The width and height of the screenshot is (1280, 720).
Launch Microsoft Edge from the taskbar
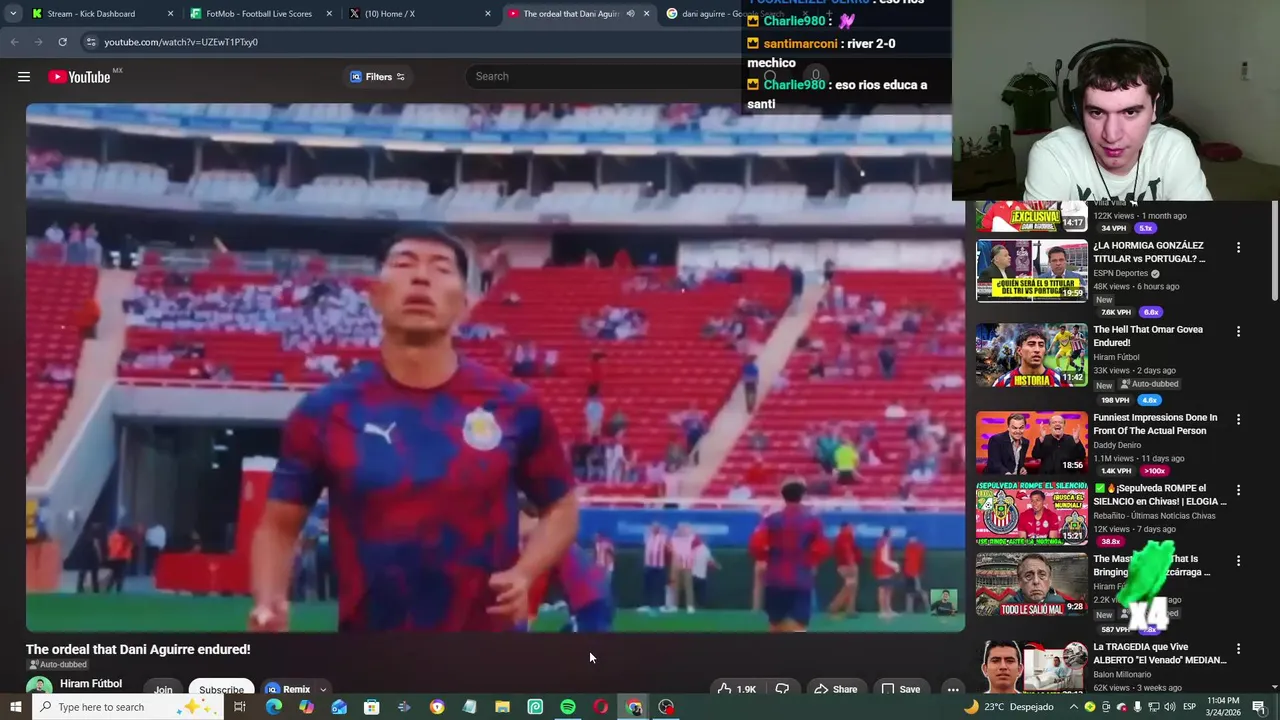tap(273, 707)
